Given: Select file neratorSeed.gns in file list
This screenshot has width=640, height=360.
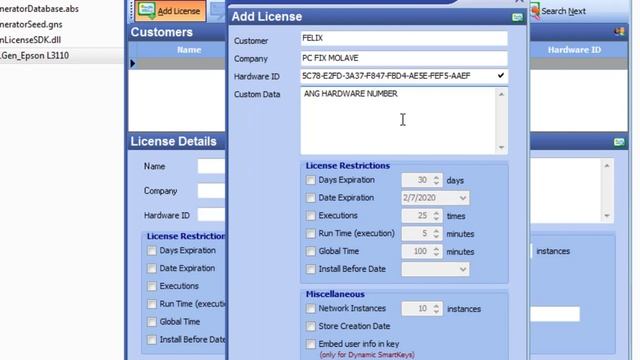Looking at the screenshot, I should [x=31, y=24].
